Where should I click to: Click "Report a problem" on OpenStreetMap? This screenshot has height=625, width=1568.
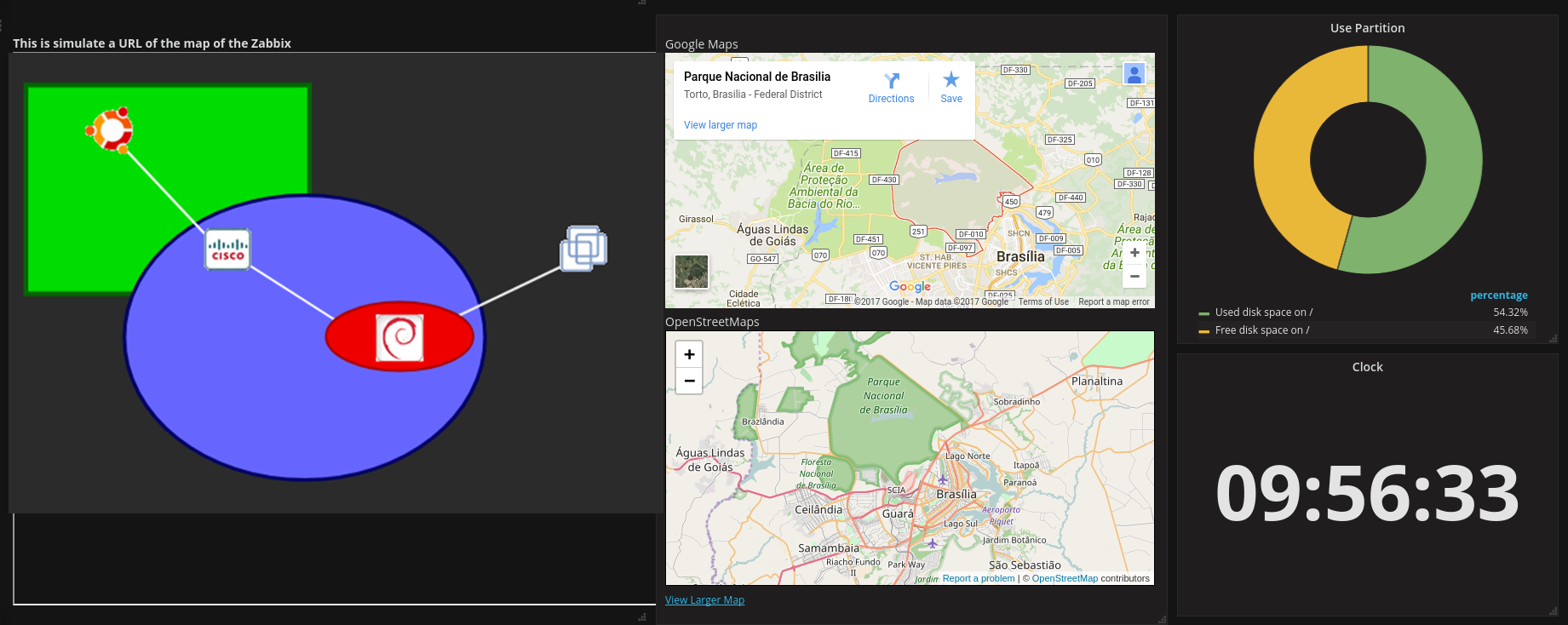coord(979,578)
